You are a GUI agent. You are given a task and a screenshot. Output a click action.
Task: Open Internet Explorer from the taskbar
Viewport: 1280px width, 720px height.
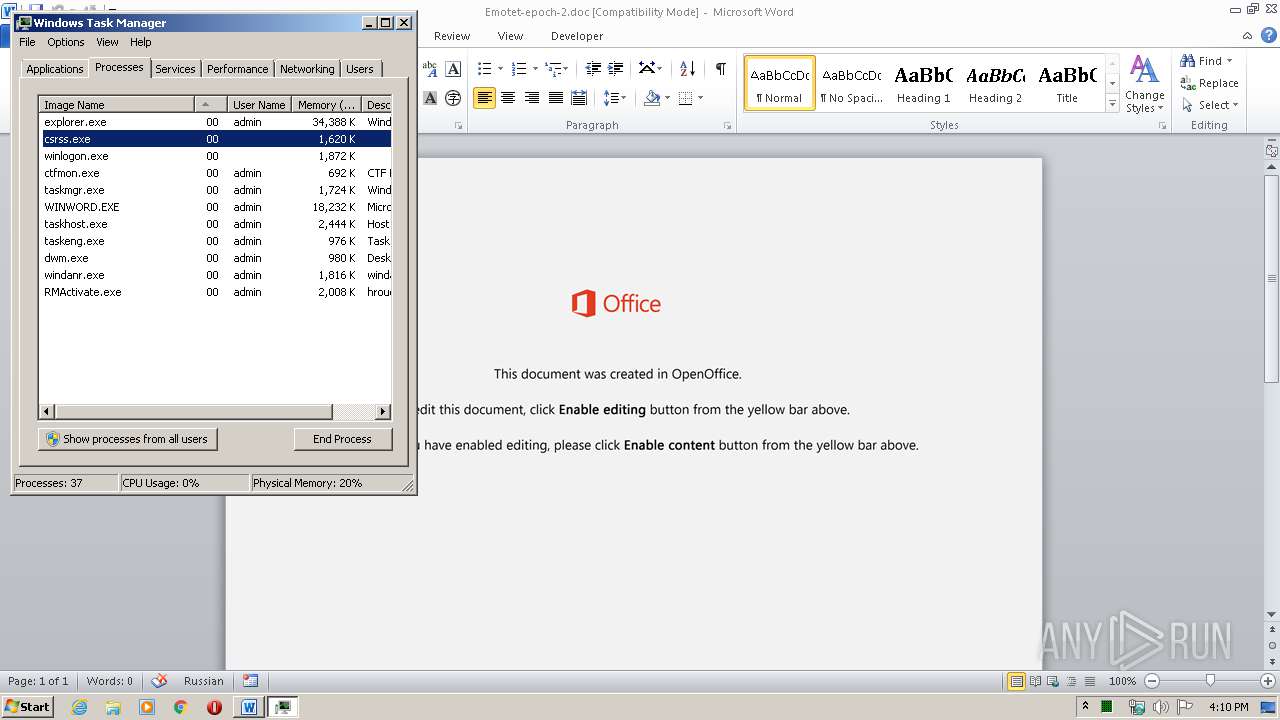point(80,707)
